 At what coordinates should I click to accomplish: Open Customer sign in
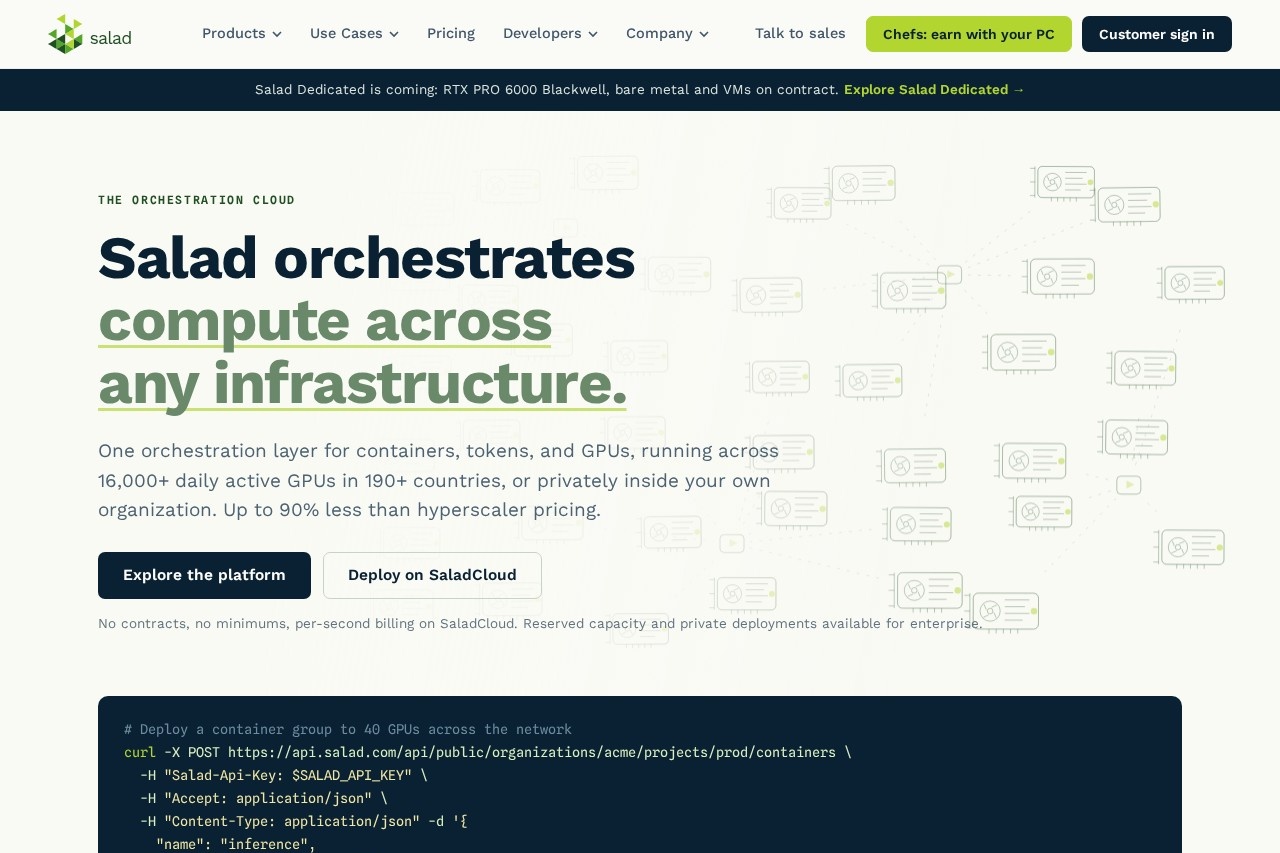(1157, 34)
